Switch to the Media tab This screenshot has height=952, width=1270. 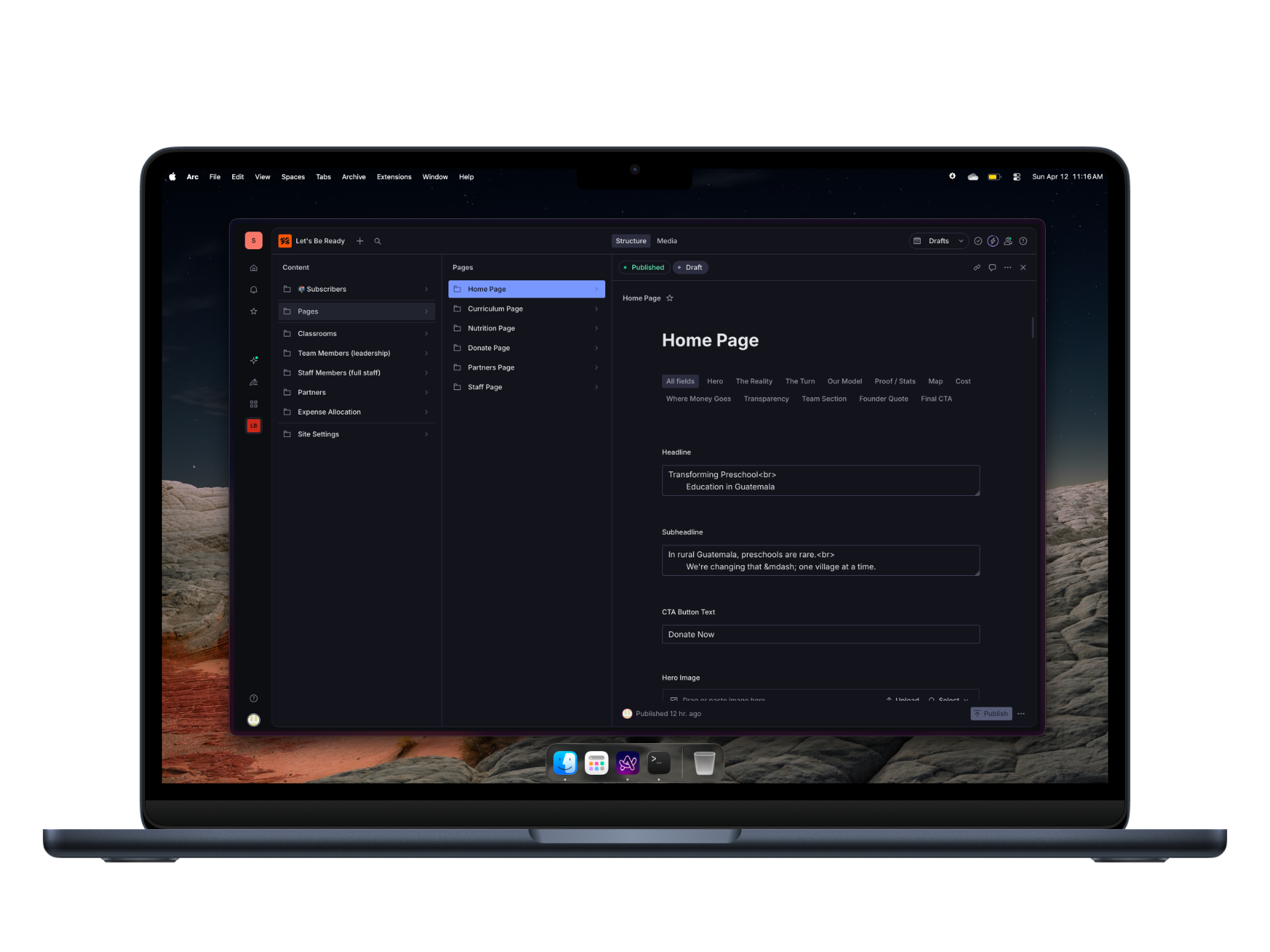coord(666,241)
